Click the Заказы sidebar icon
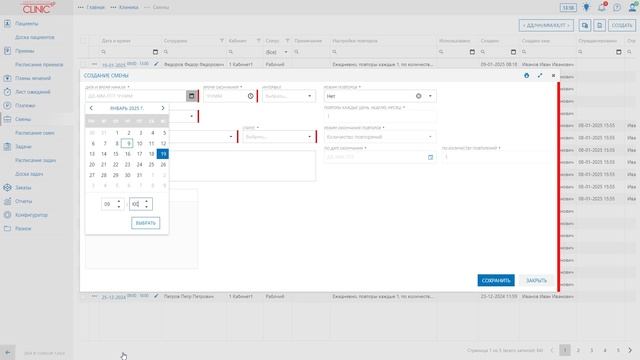 point(7,187)
